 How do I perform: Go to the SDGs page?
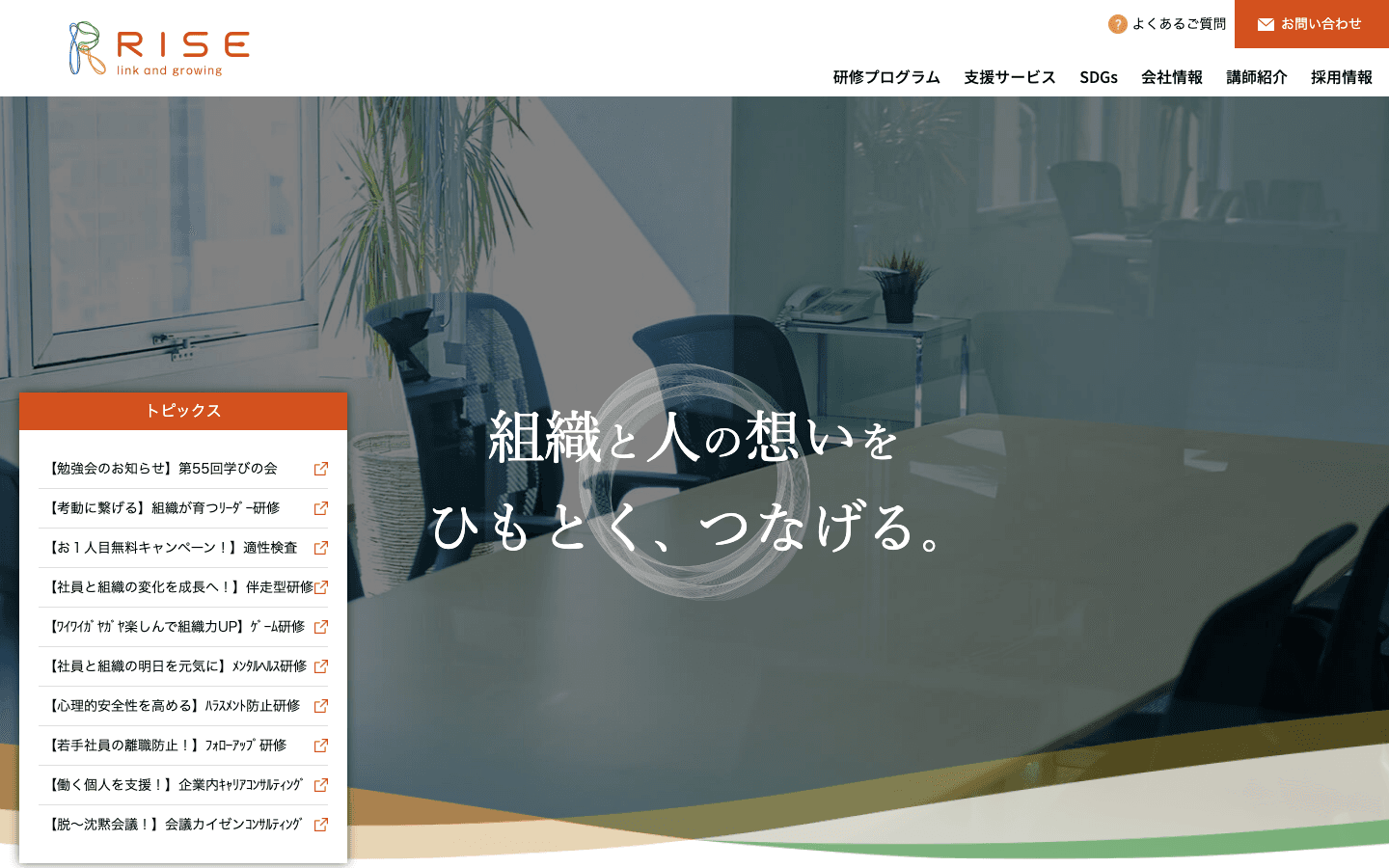coord(1099,77)
